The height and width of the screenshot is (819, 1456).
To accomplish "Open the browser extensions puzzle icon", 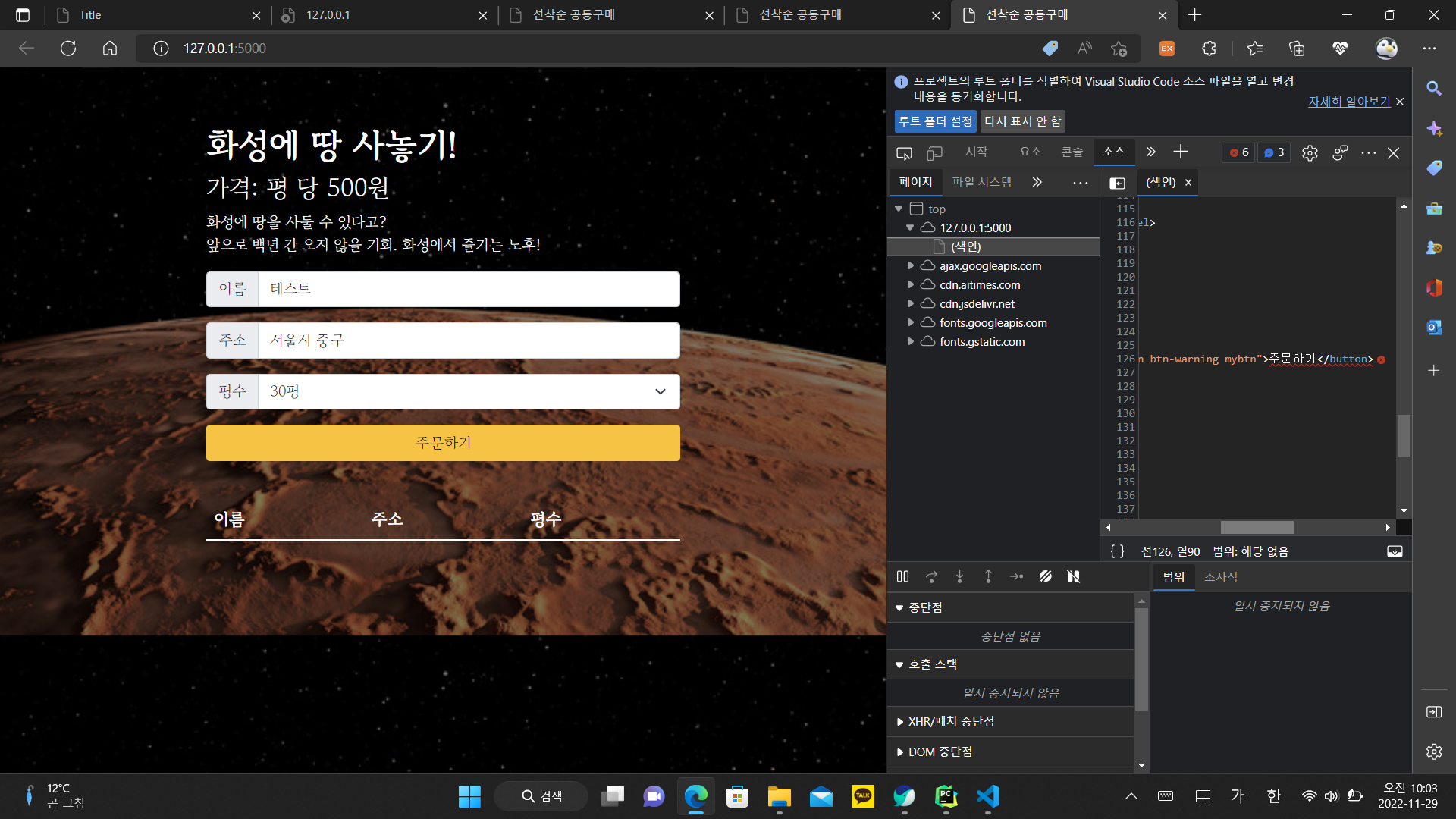I will [x=1209, y=49].
